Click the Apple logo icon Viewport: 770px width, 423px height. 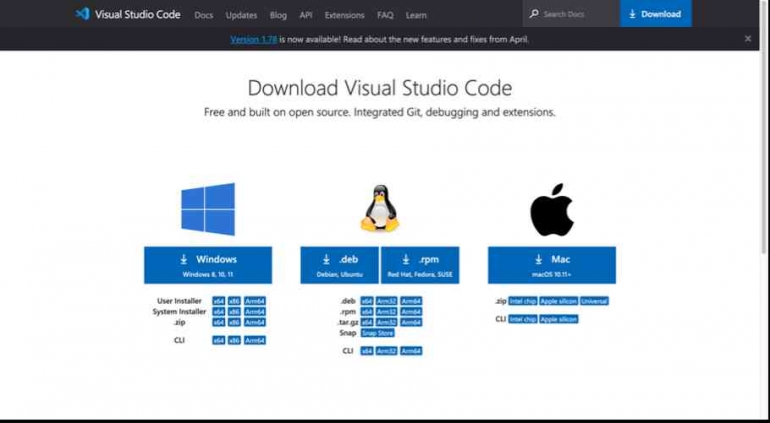pos(551,209)
